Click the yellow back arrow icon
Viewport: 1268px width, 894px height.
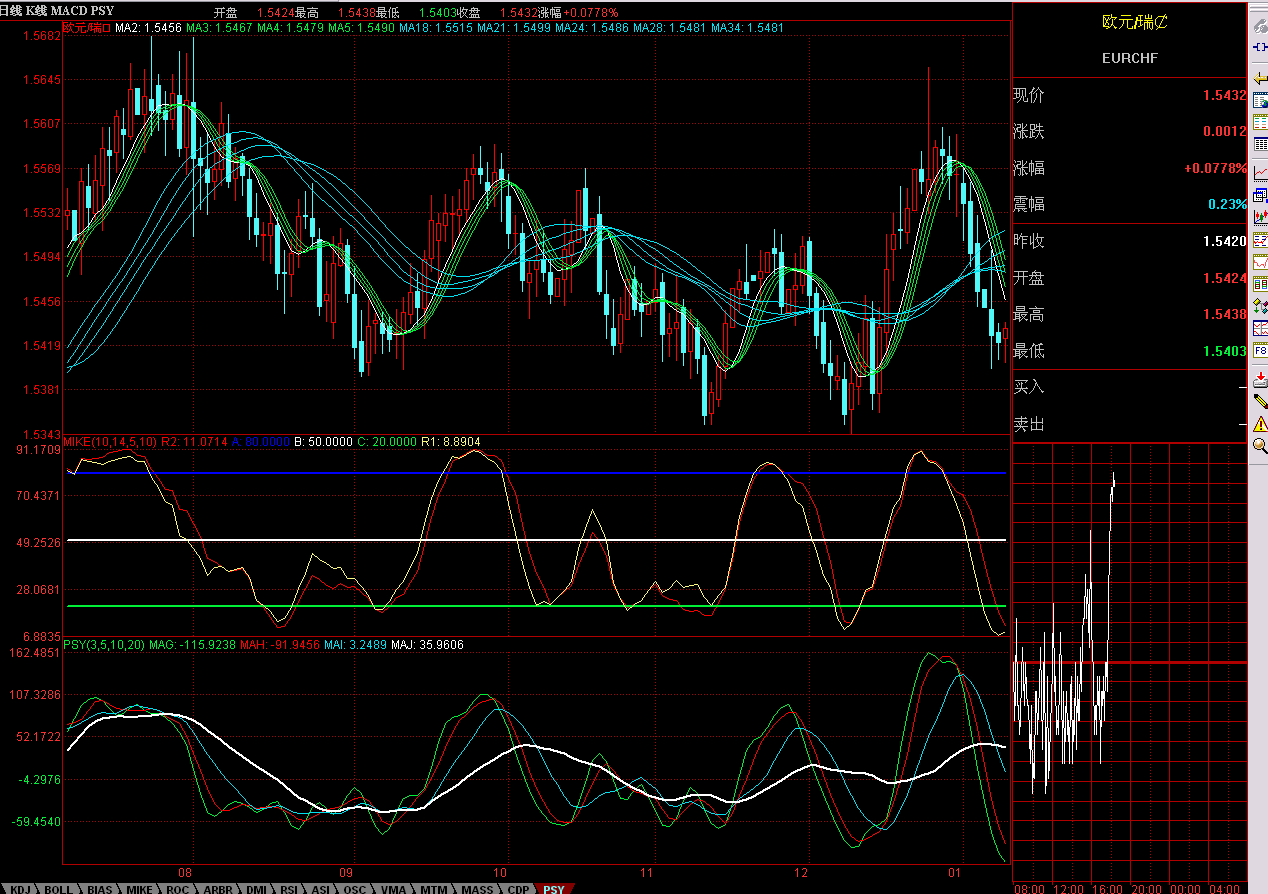coord(1261,78)
